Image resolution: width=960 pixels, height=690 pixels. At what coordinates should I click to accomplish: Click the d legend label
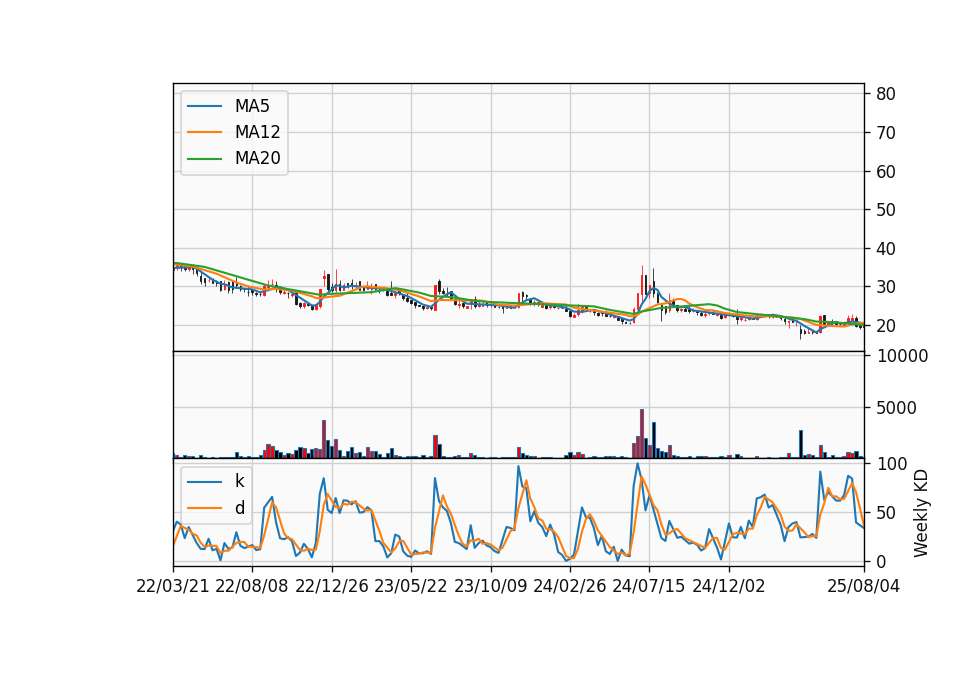(239, 508)
